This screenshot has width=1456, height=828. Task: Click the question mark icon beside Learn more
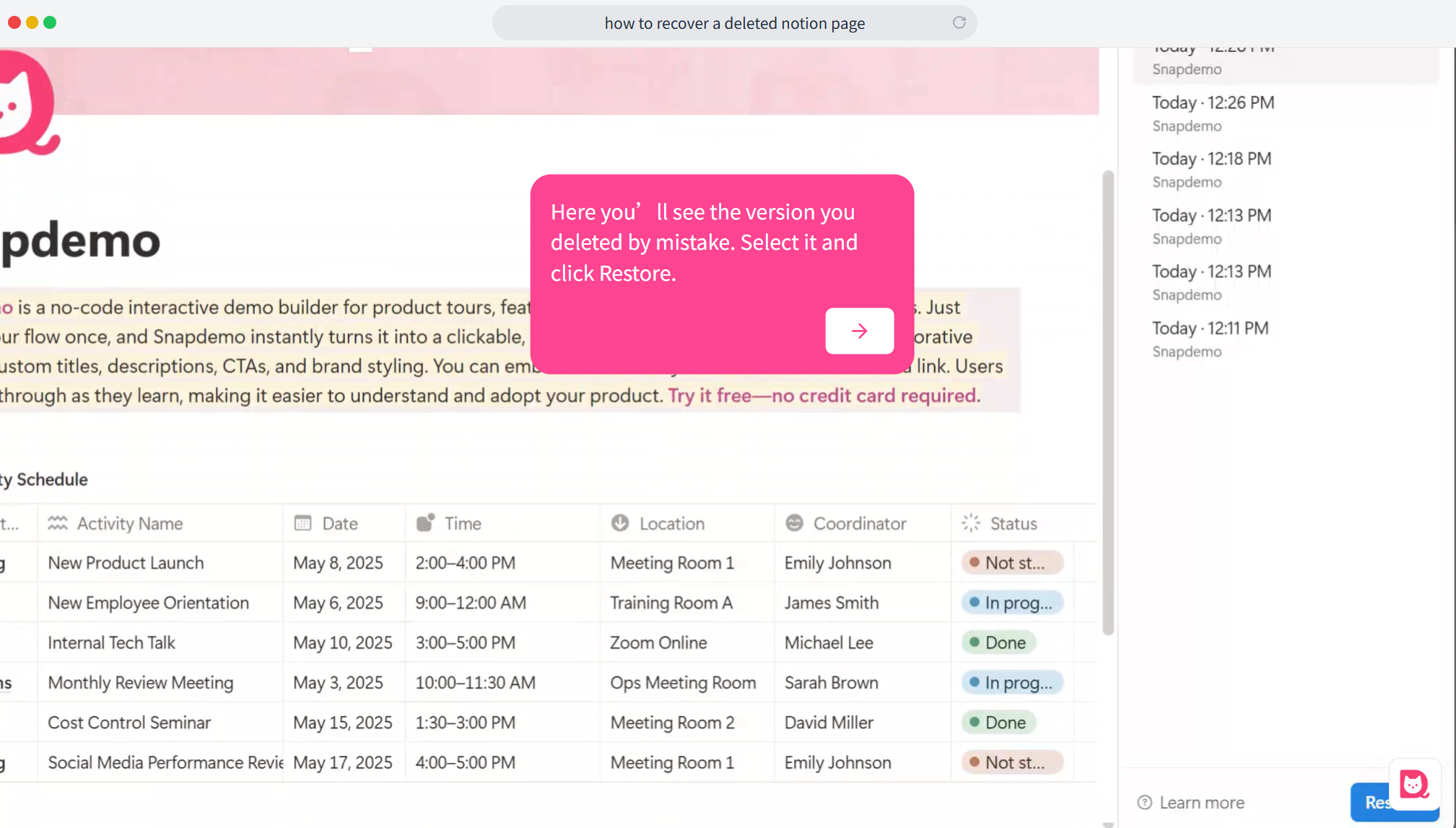coord(1144,803)
